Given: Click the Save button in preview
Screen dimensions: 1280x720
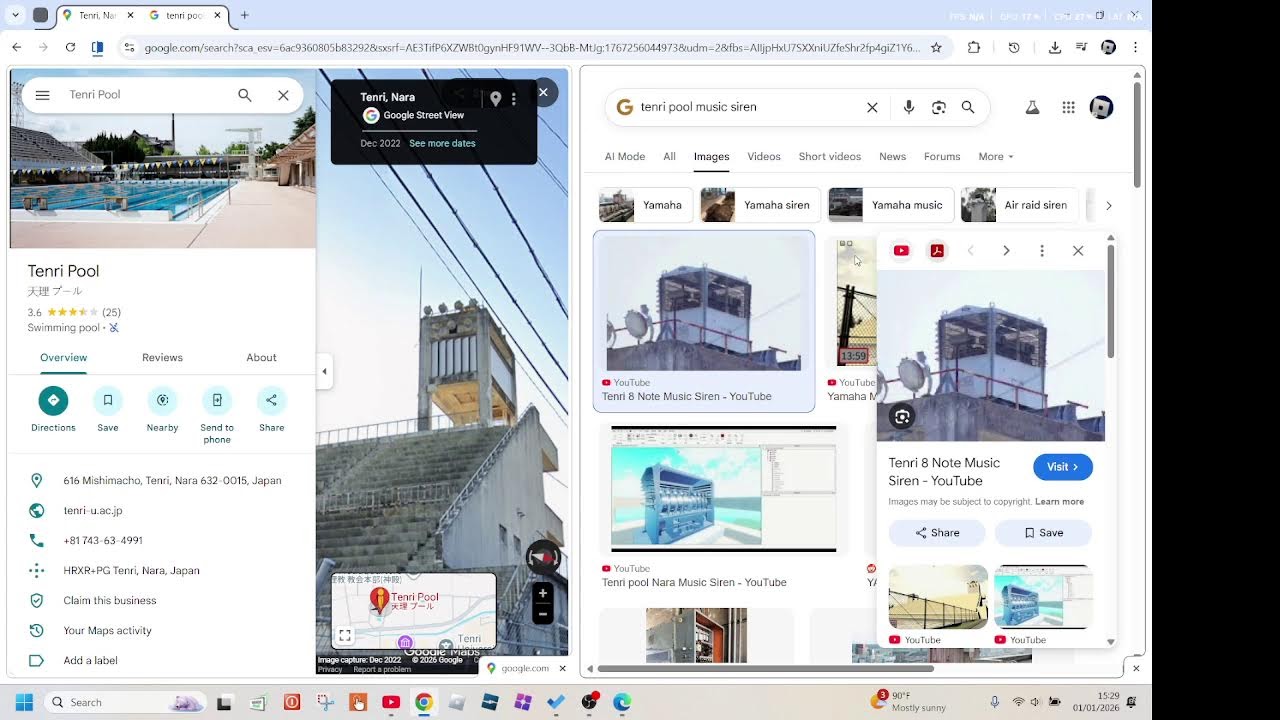Looking at the screenshot, I should [x=1043, y=533].
